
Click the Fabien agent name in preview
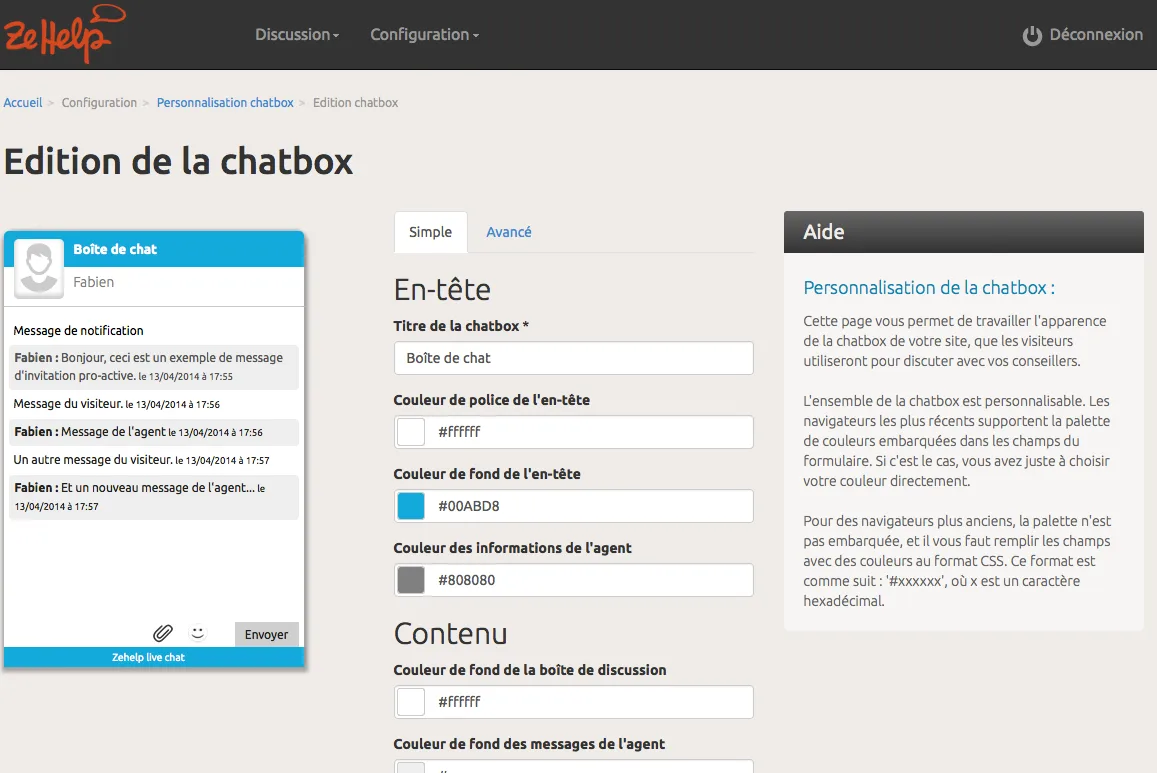[94, 282]
